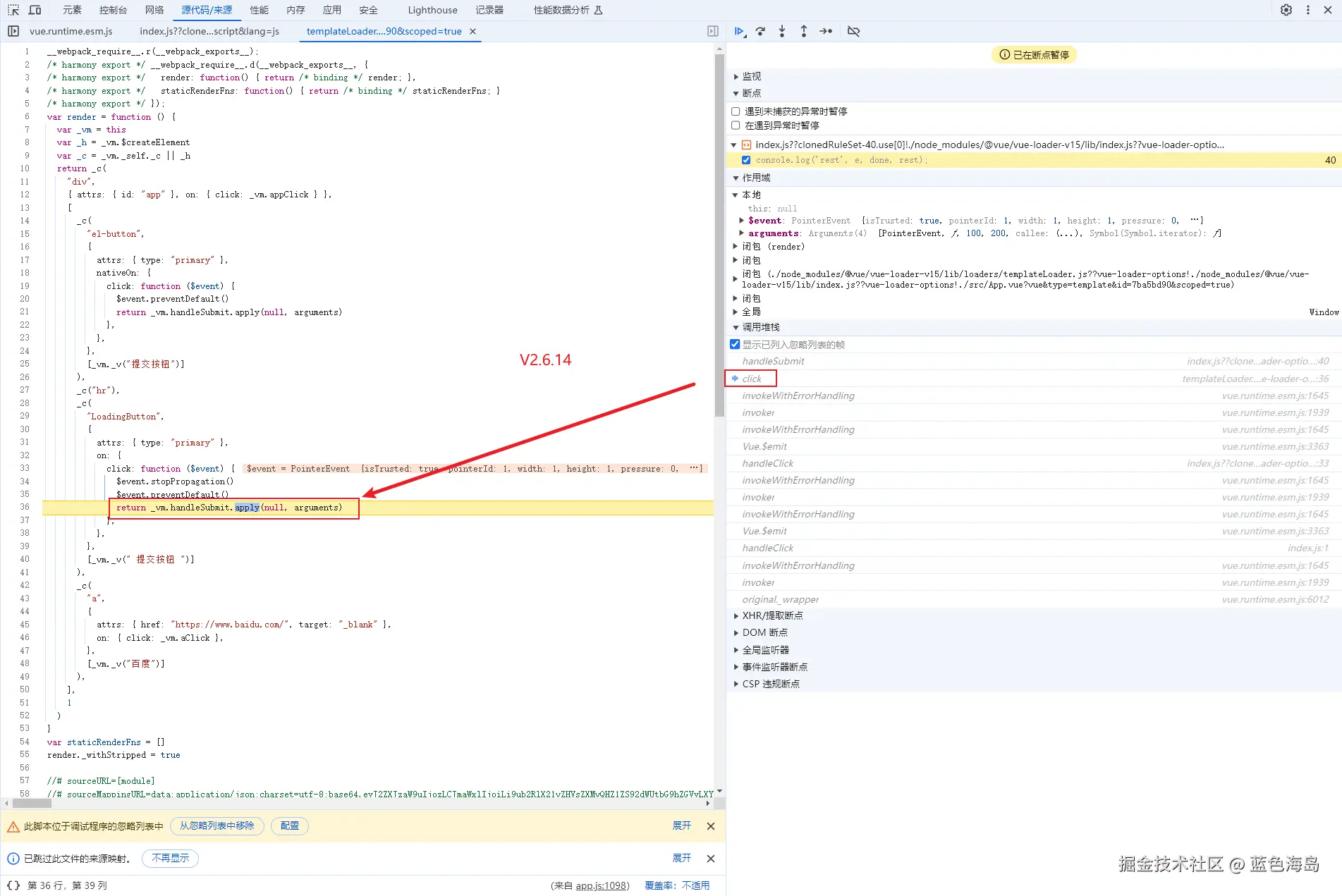
Task: Open the 记录器 Recorder panel
Action: tap(489, 10)
